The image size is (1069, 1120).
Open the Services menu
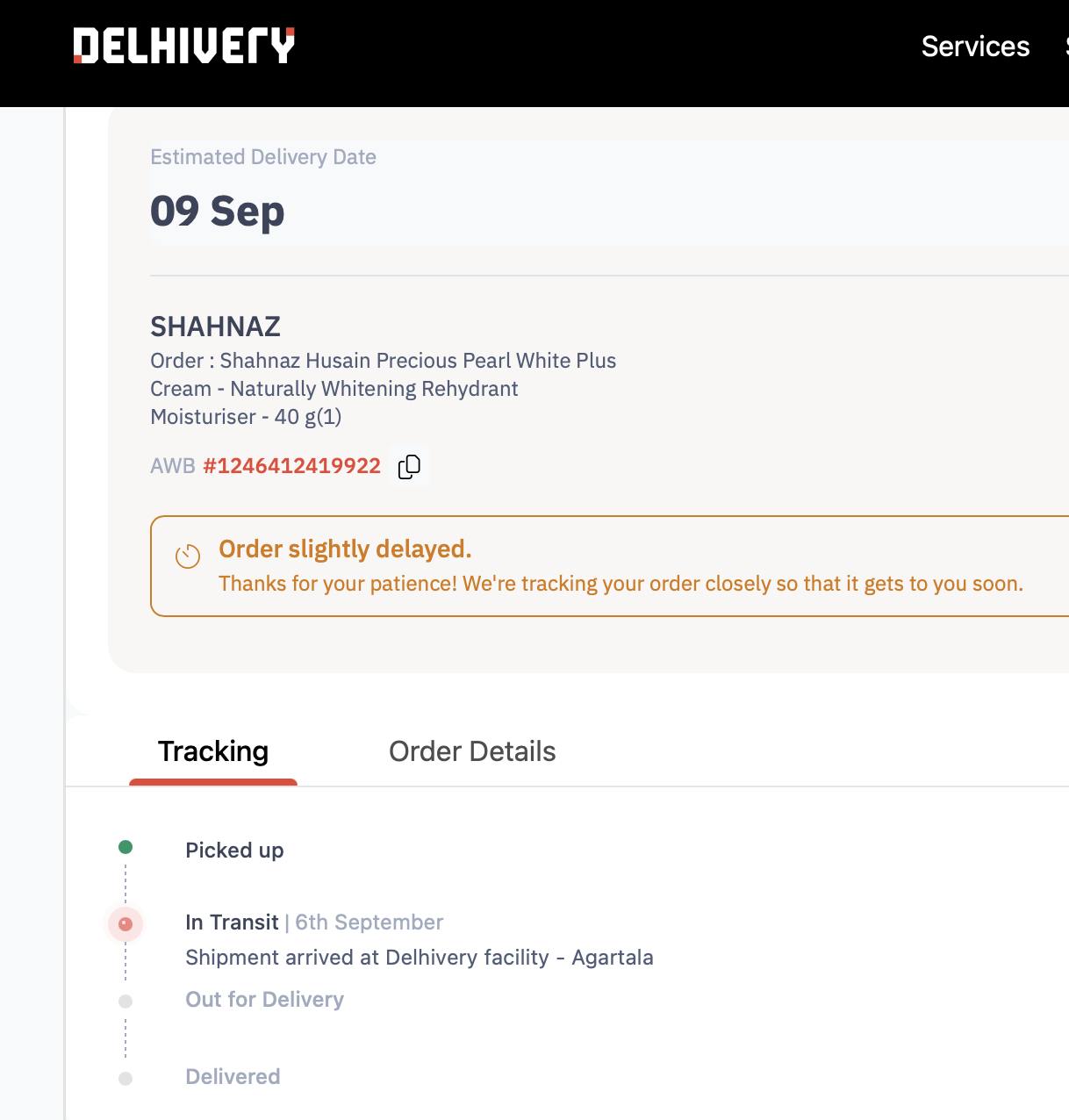[975, 47]
